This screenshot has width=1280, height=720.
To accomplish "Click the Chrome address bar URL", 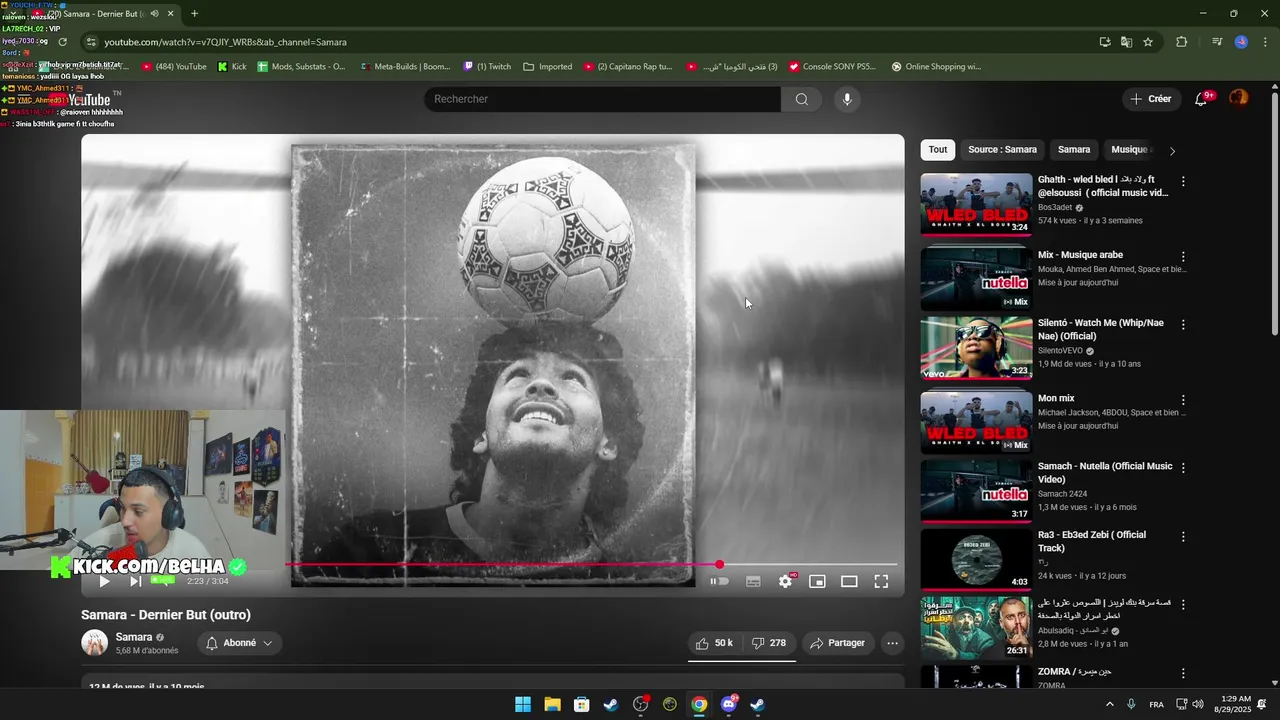I will (x=225, y=42).
